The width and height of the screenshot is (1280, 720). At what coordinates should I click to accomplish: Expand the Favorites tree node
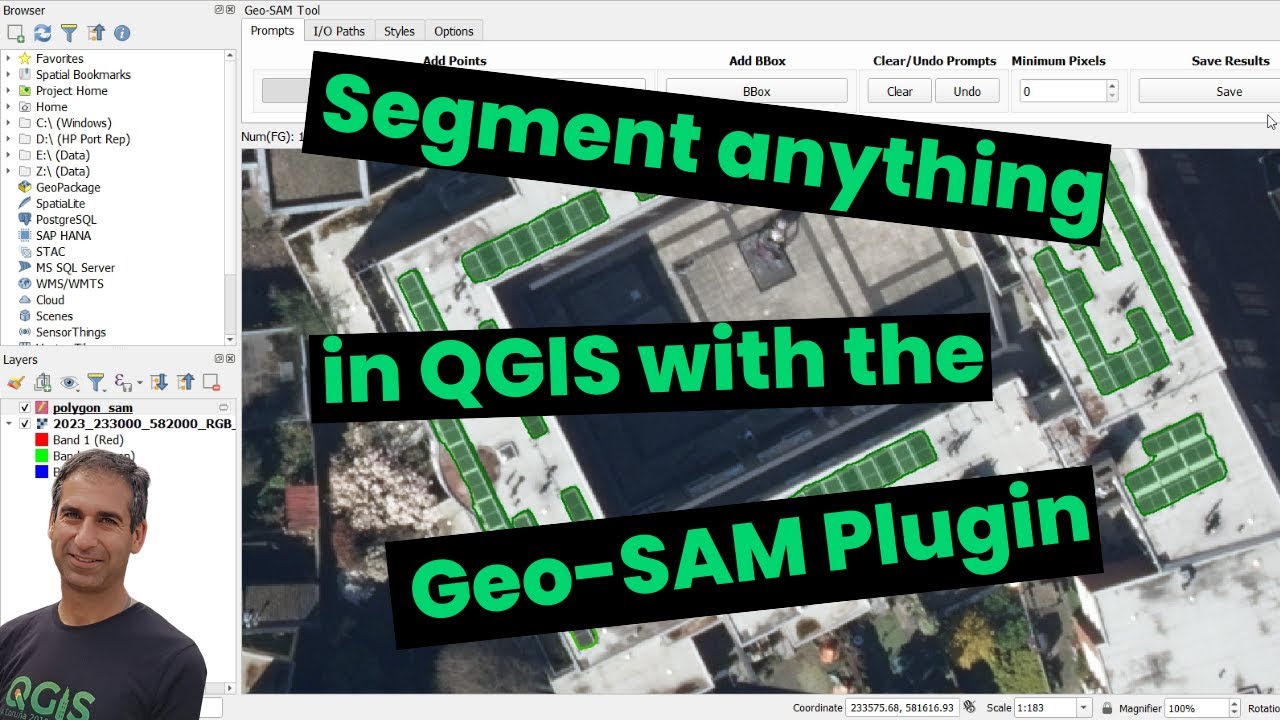pyautogui.click(x=8, y=59)
